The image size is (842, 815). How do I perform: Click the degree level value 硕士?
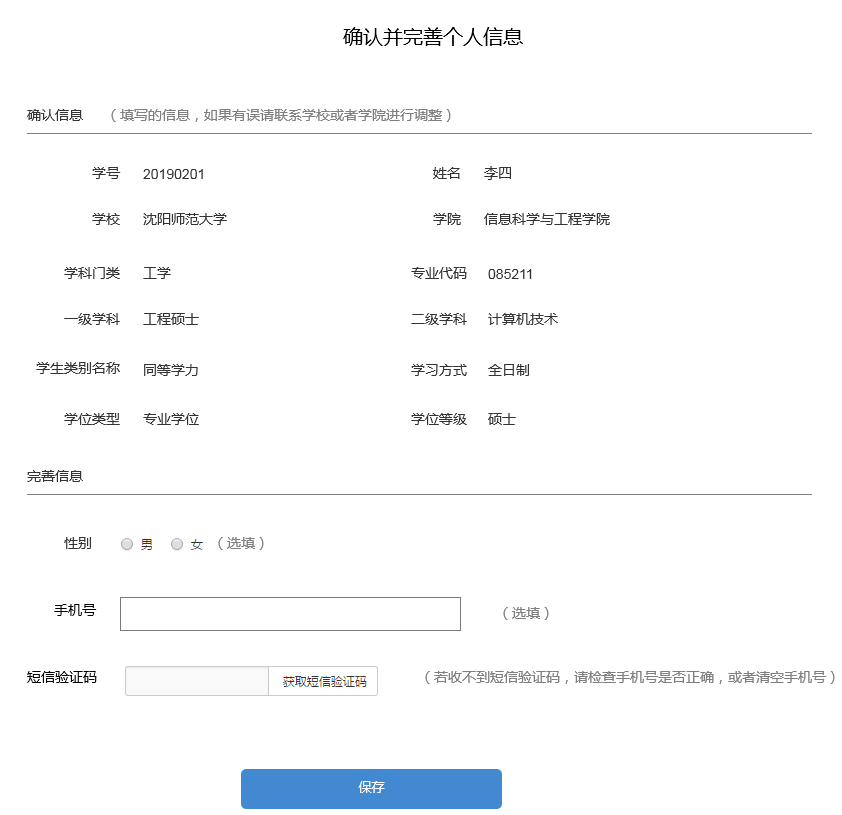tap(502, 419)
